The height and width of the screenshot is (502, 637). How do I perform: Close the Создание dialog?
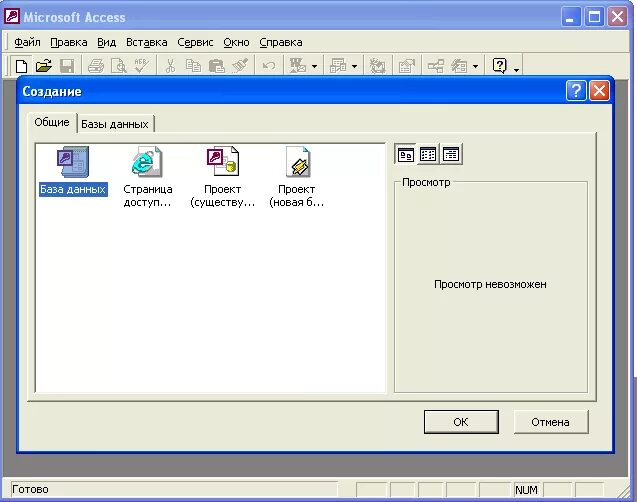pyautogui.click(x=599, y=91)
